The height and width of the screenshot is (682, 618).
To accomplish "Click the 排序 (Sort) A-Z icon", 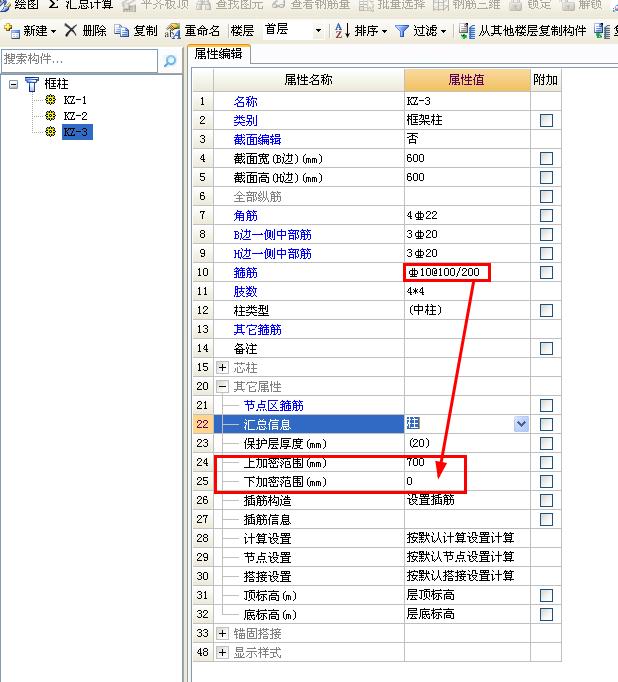I will (342, 30).
